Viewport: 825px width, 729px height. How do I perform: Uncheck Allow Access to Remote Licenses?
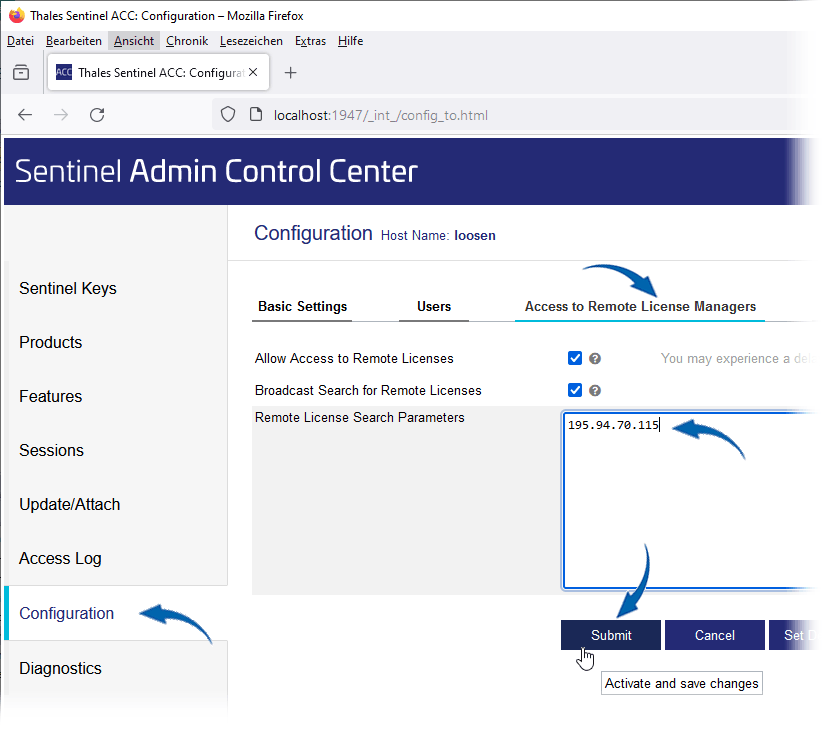pos(575,358)
